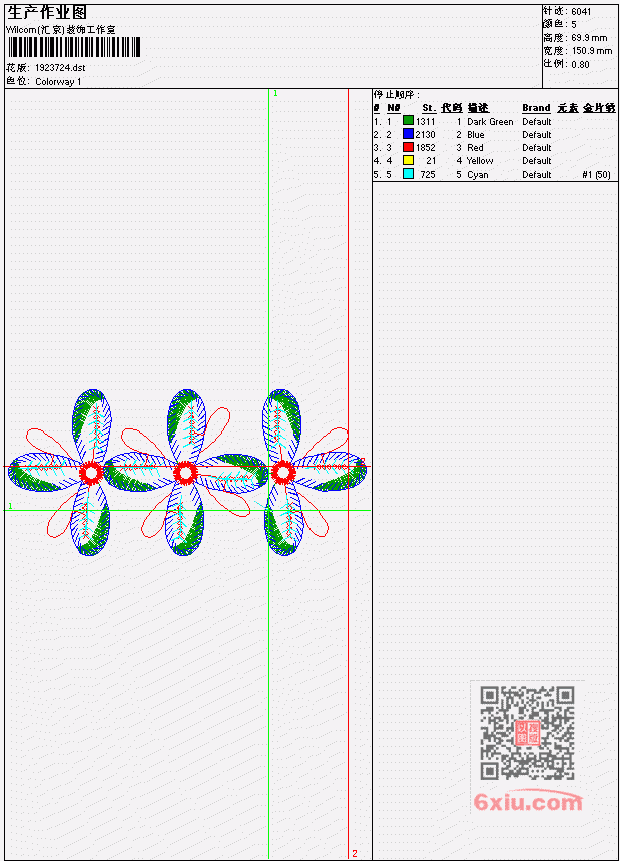Click the 'N#' column header
This screenshot has height=861, width=620.
point(394,108)
